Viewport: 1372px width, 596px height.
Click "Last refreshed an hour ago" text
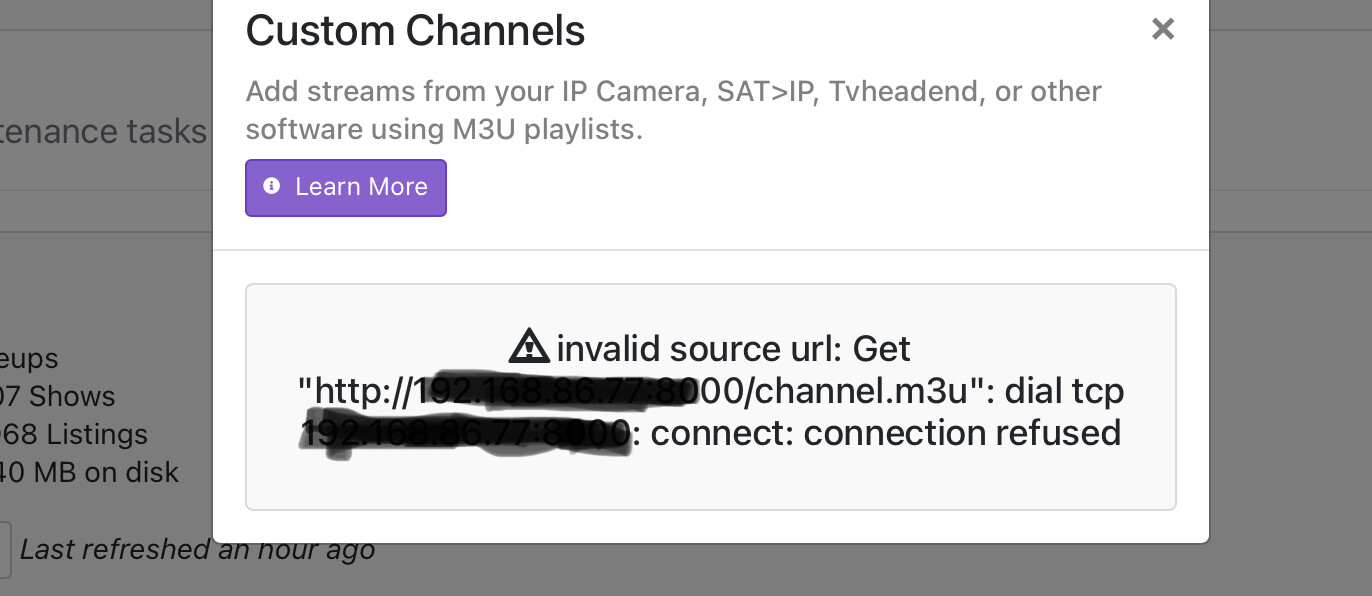197,549
